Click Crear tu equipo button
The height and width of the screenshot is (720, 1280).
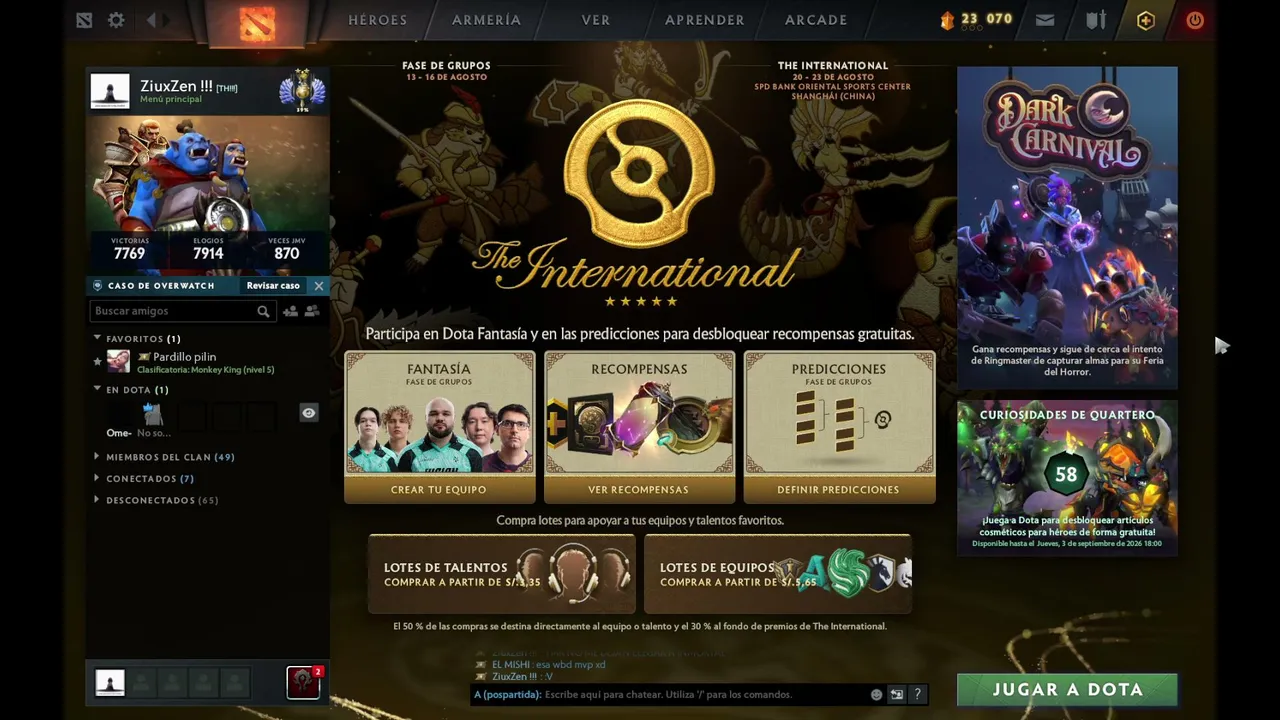(x=439, y=490)
